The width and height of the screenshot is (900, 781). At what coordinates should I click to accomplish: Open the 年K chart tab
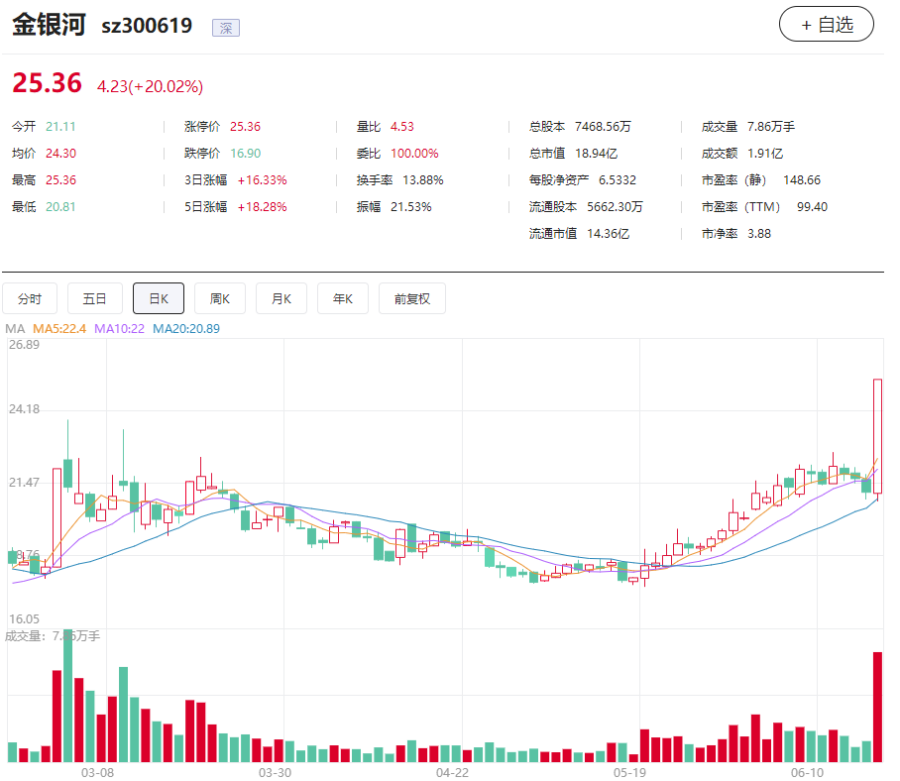[343, 298]
